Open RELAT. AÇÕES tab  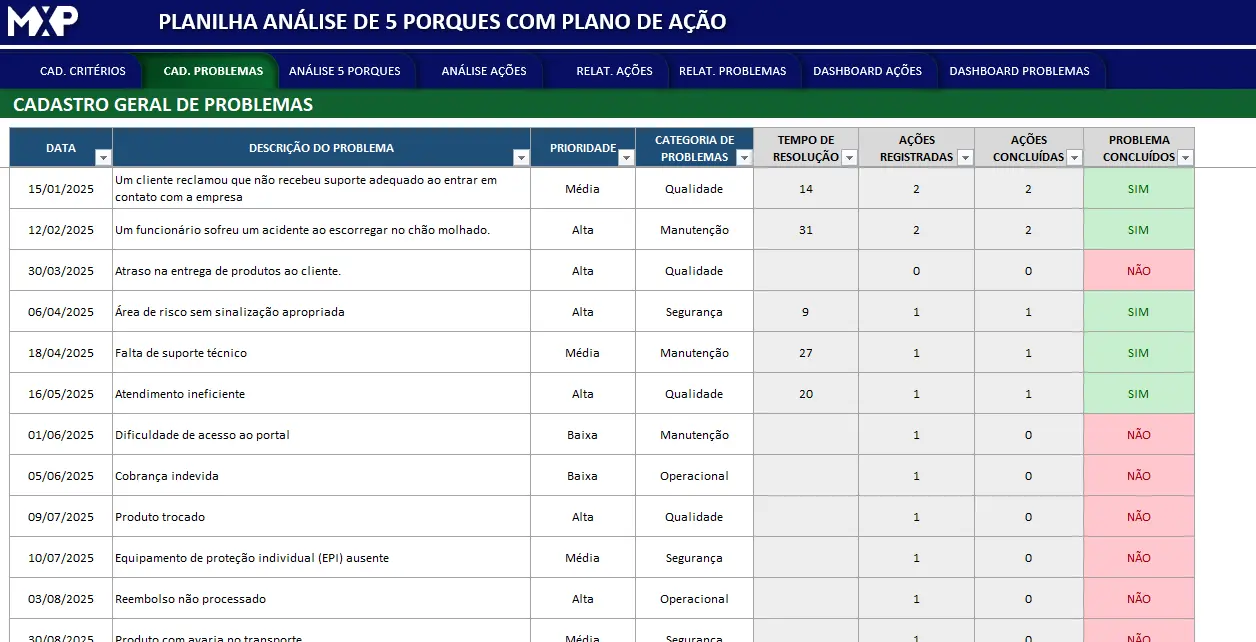[x=614, y=71]
